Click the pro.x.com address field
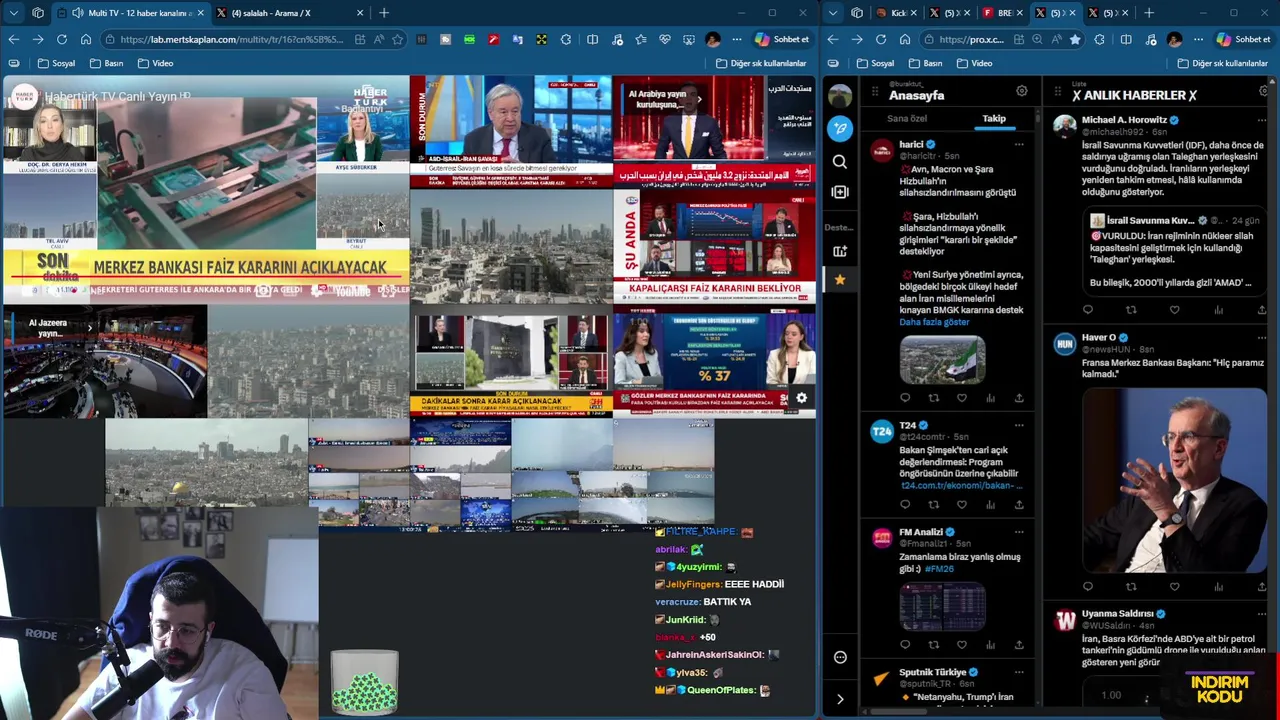This screenshot has height=720, width=1280. [970, 39]
